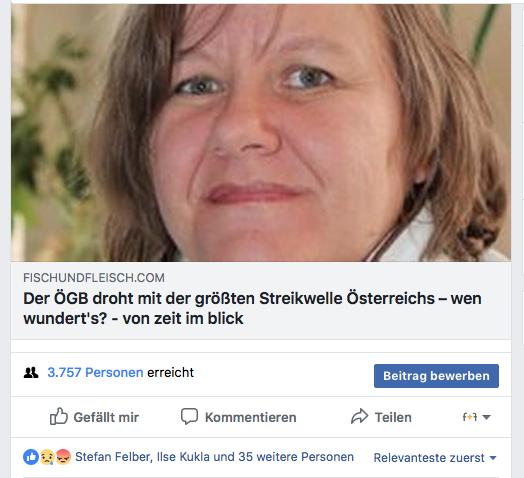The width and height of the screenshot is (524, 478).
Task: Click the sad reaction emoji
Action: [47, 457]
